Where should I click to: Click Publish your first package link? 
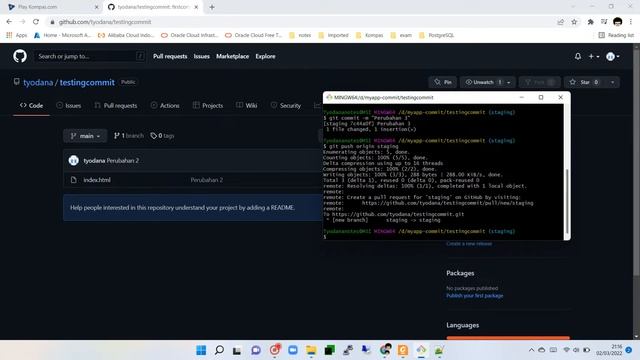click(475, 296)
